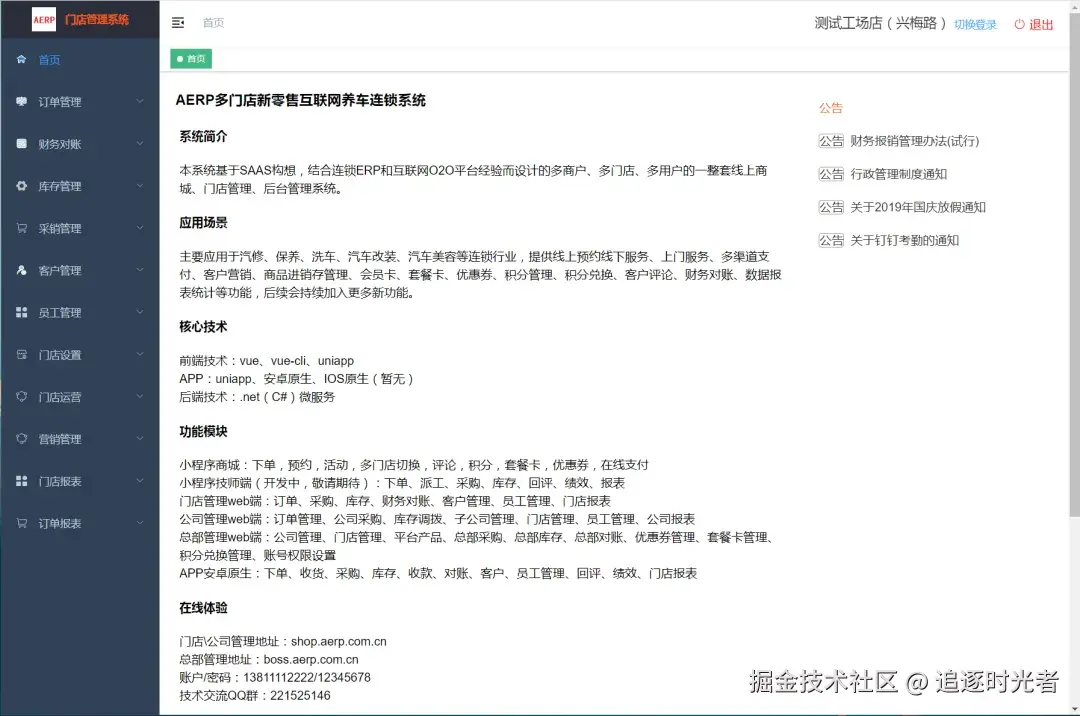Viewport: 1080px width, 716px height.
Task: Click the 门店报表 grid icon
Action: pos(21,481)
